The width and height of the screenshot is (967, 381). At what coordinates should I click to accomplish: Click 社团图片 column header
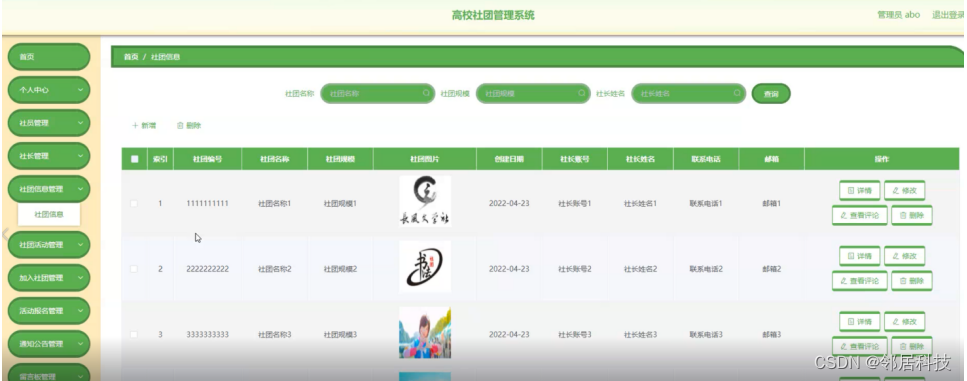click(x=425, y=159)
